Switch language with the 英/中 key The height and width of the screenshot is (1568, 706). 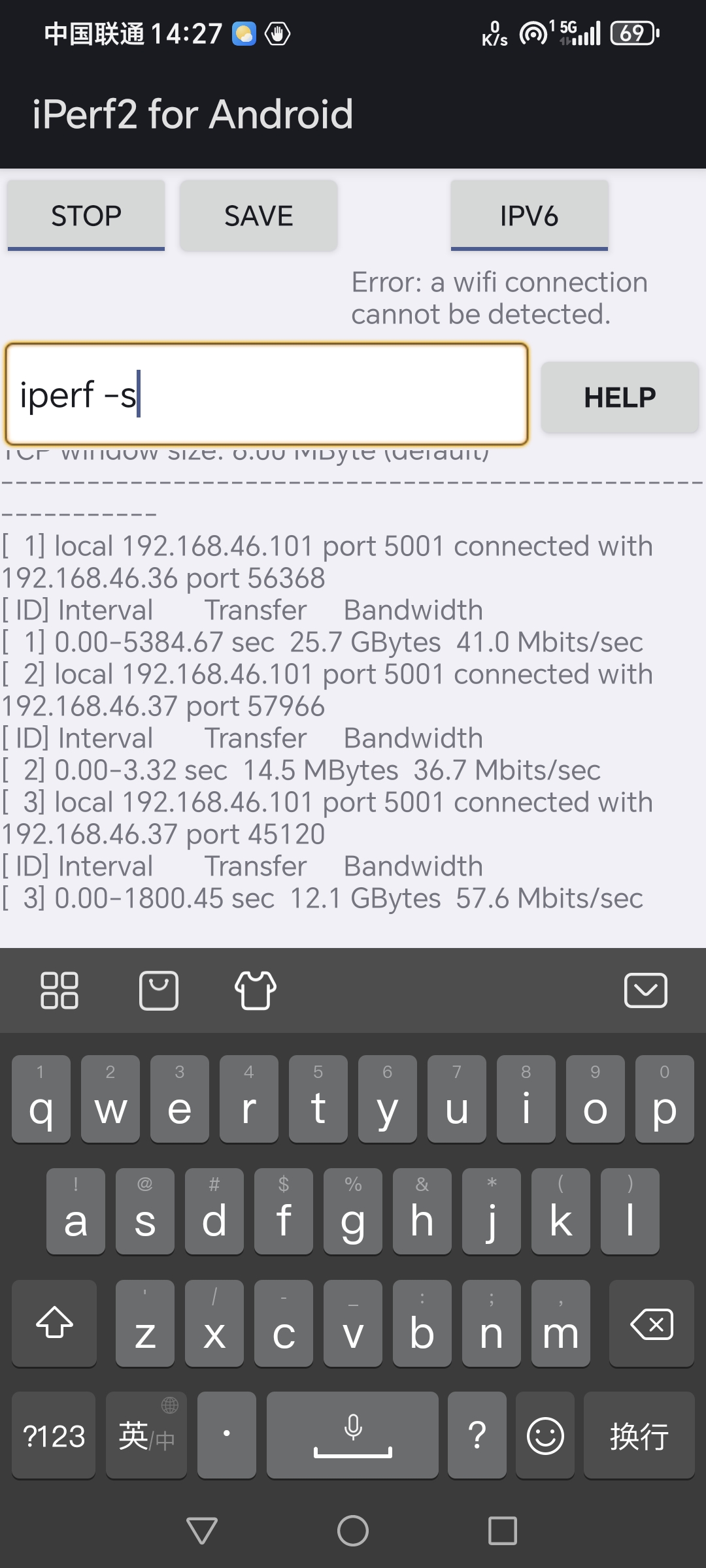(x=146, y=1435)
